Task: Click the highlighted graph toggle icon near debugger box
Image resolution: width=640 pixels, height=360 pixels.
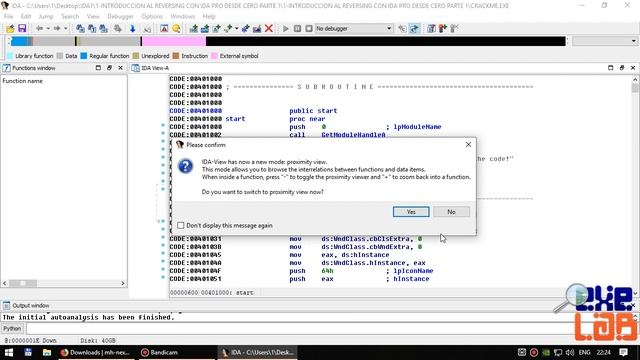Action: coord(414,29)
